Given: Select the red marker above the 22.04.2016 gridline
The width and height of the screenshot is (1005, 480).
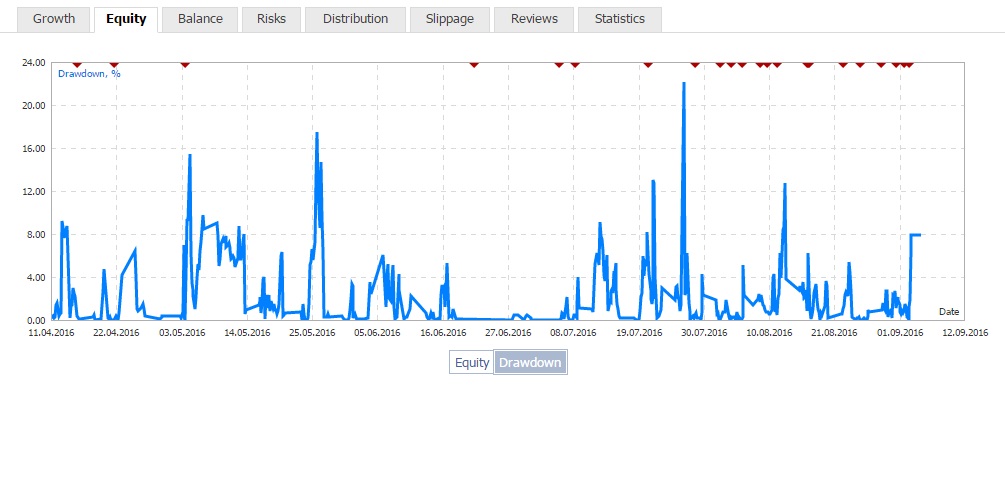Looking at the screenshot, I should pos(114,65).
